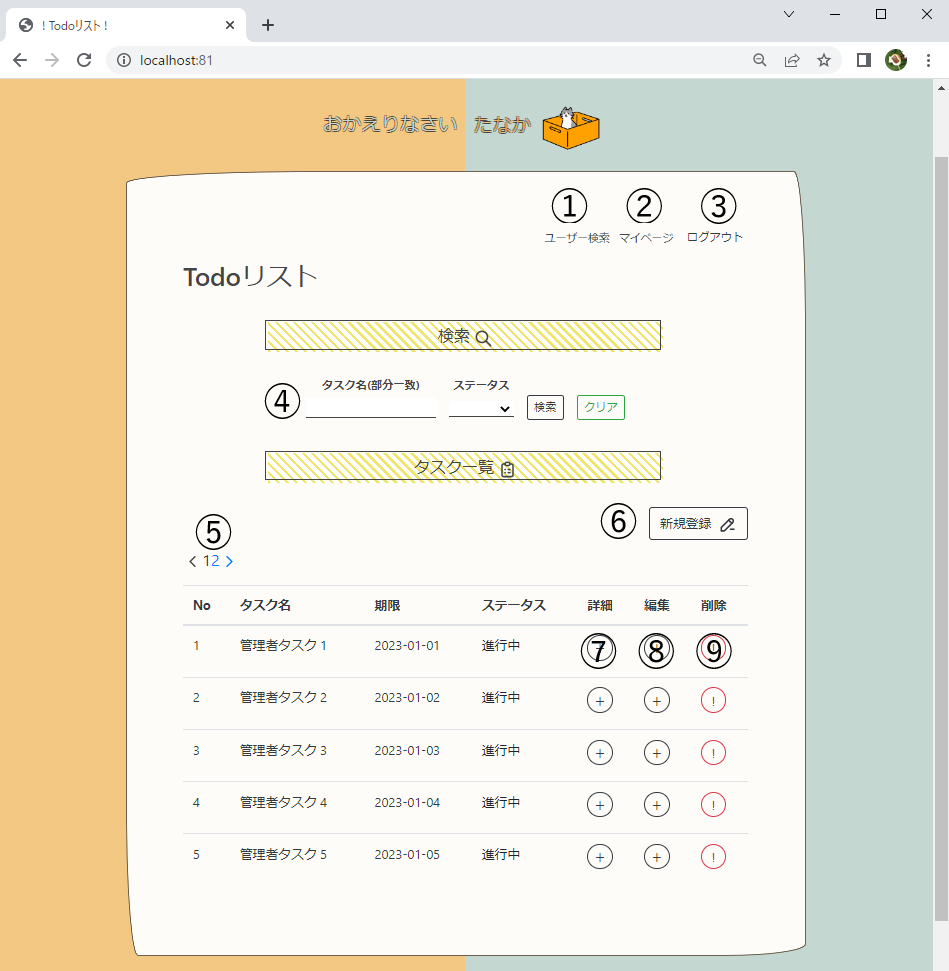The width and height of the screenshot is (949, 971).
Task: Delete 管理者タスク 4 with red exclamation icon
Action: (x=713, y=804)
